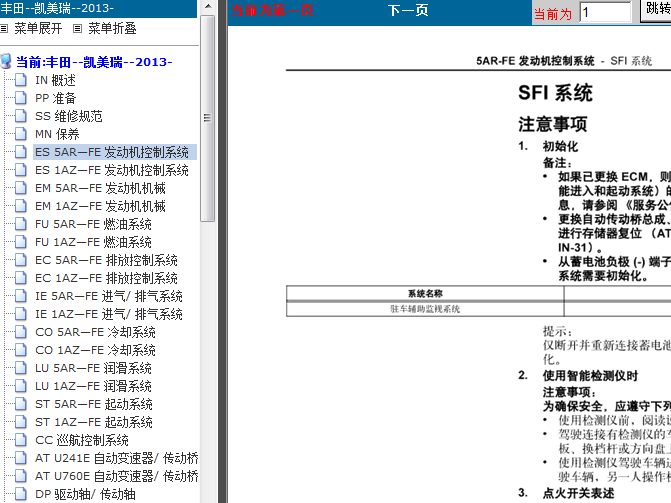Open AT U760E 自动变速器/传动桥 chapter
This screenshot has height=503, width=671.
[x=116, y=476]
